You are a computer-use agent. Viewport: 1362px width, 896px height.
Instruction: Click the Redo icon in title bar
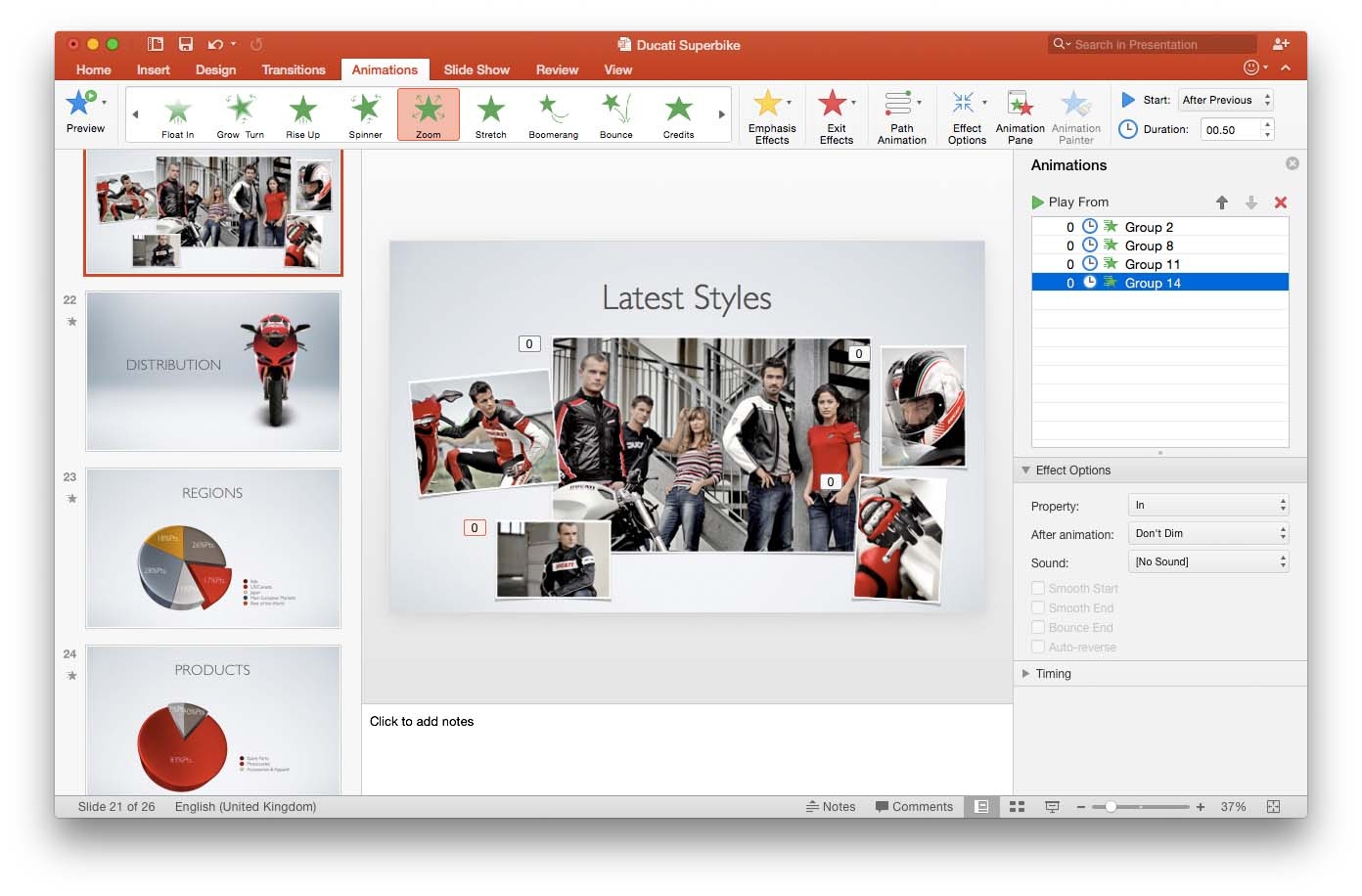pos(256,44)
